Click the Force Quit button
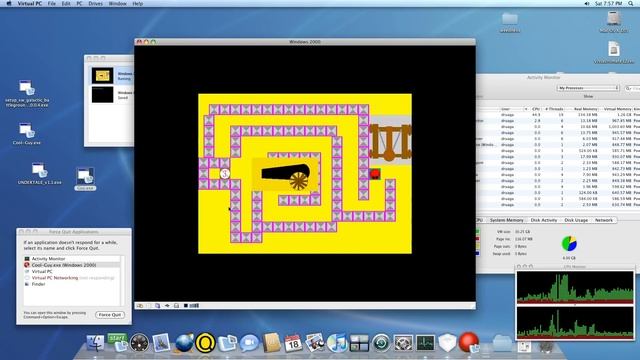Image resolution: width=640 pixels, height=360 pixels. pyautogui.click(x=110, y=315)
